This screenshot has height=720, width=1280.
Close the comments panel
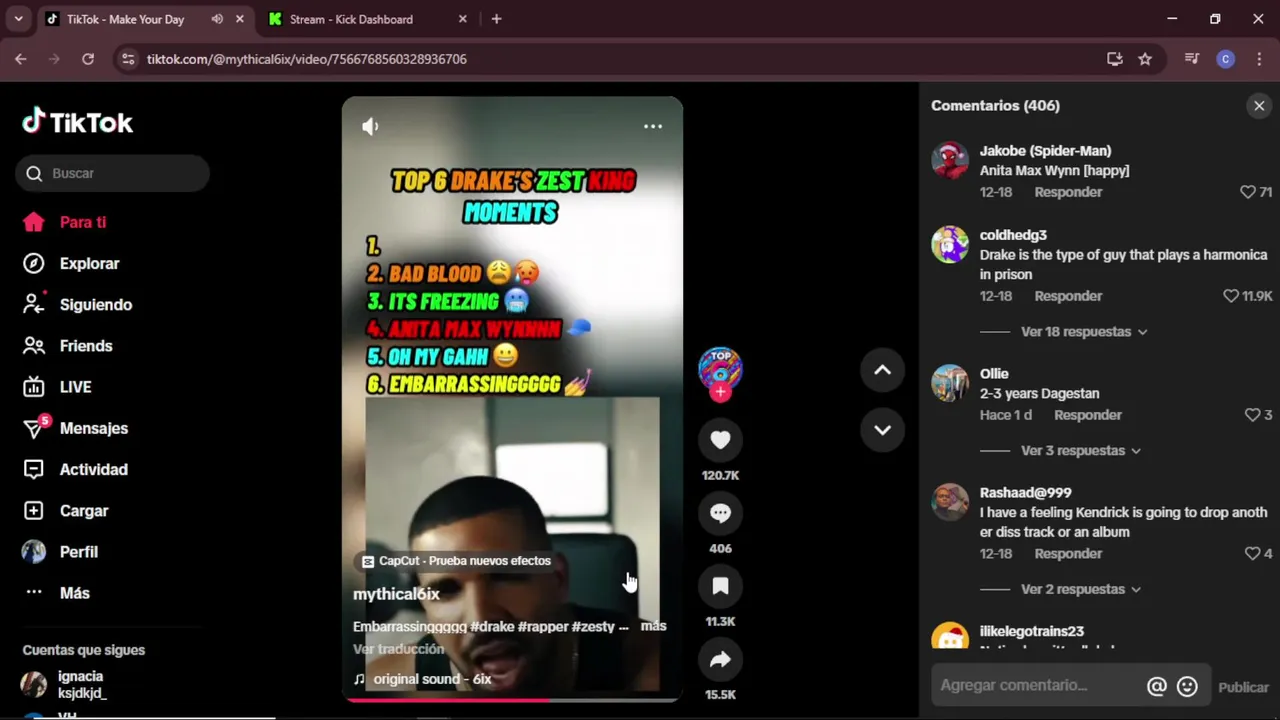(1259, 106)
